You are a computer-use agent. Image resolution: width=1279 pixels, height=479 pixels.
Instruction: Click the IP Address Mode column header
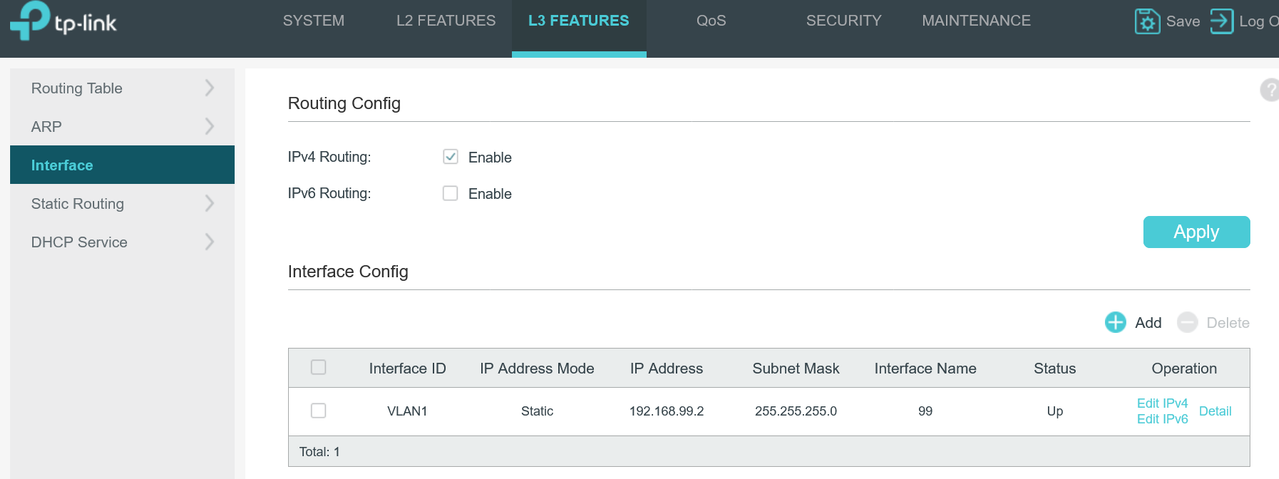[537, 368]
